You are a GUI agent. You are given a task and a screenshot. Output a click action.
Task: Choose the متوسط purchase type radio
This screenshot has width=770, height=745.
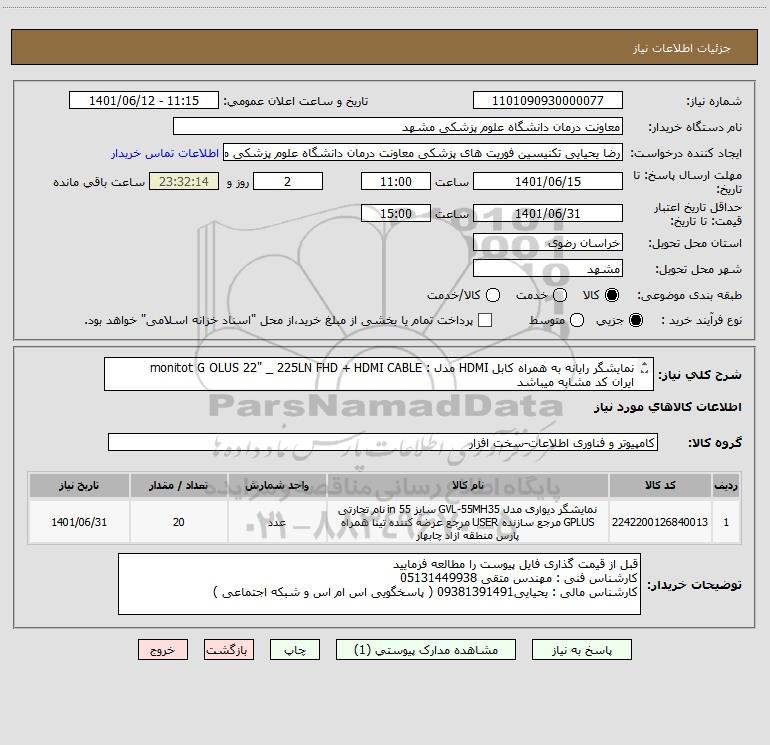coord(577,320)
